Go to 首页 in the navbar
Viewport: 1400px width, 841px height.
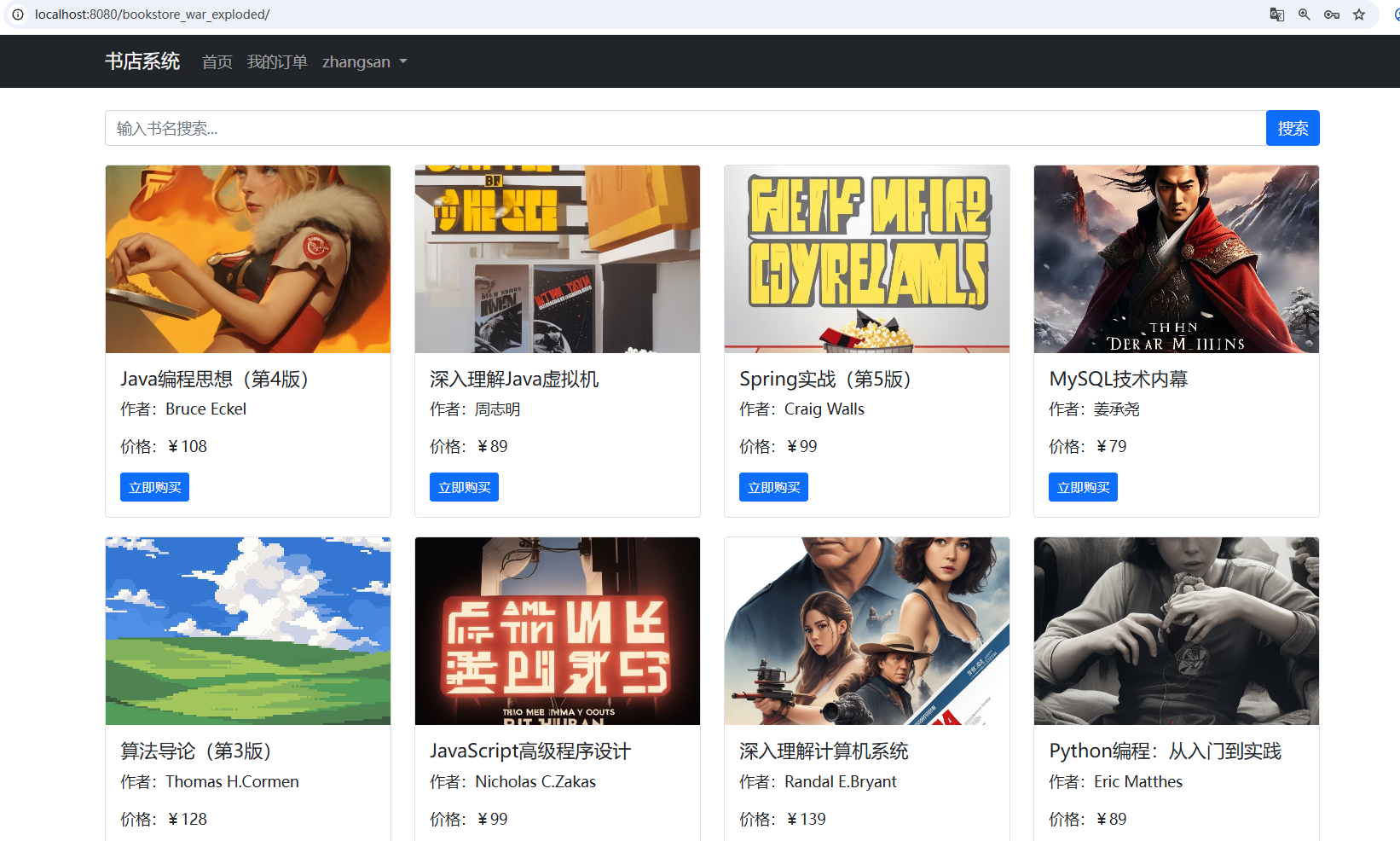217,61
